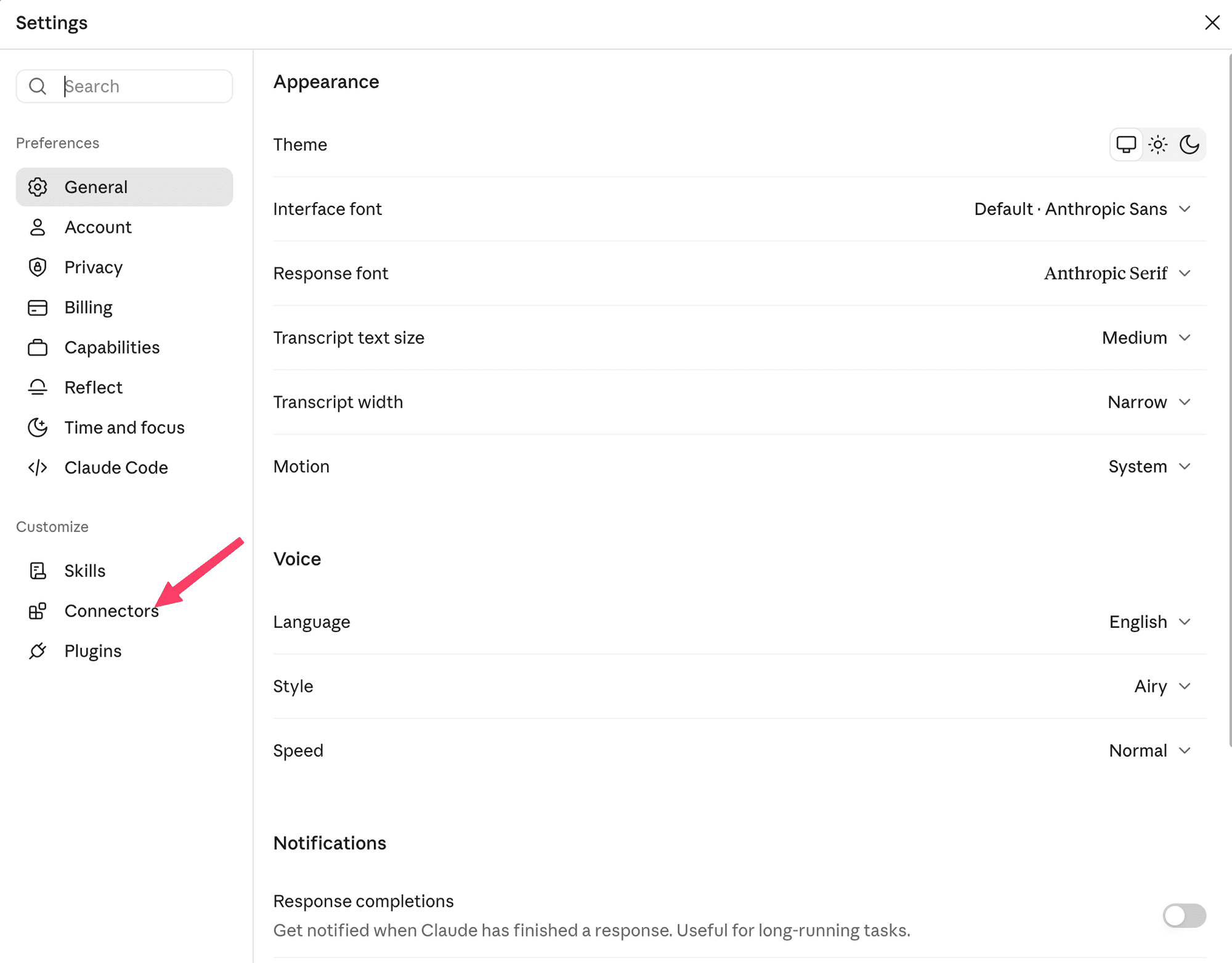The height and width of the screenshot is (963, 1232).
Task: Open the Response font dropdown
Action: tap(1117, 274)
